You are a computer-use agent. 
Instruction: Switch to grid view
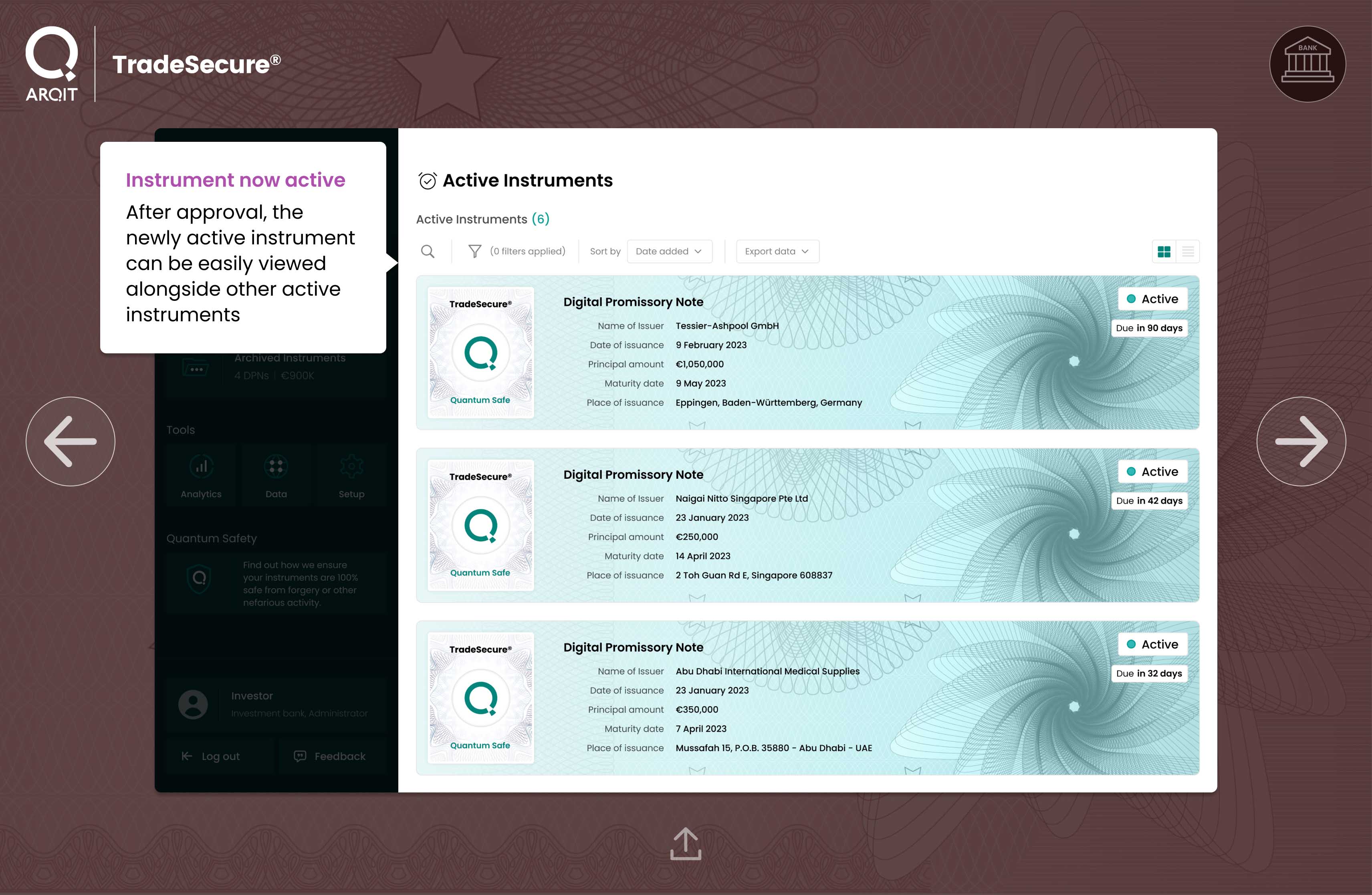pos(1164,251)
